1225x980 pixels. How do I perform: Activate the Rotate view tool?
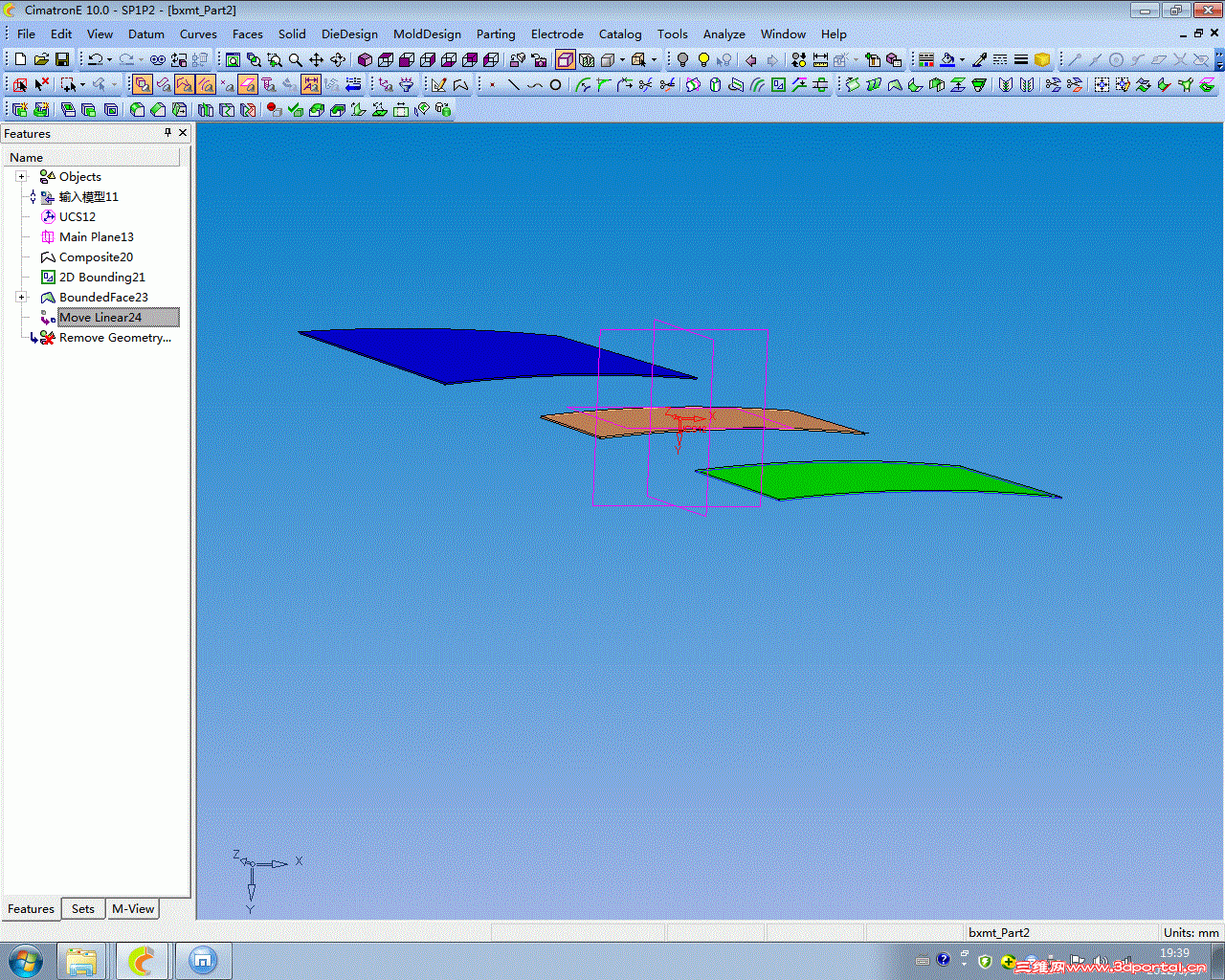point(338,59)
